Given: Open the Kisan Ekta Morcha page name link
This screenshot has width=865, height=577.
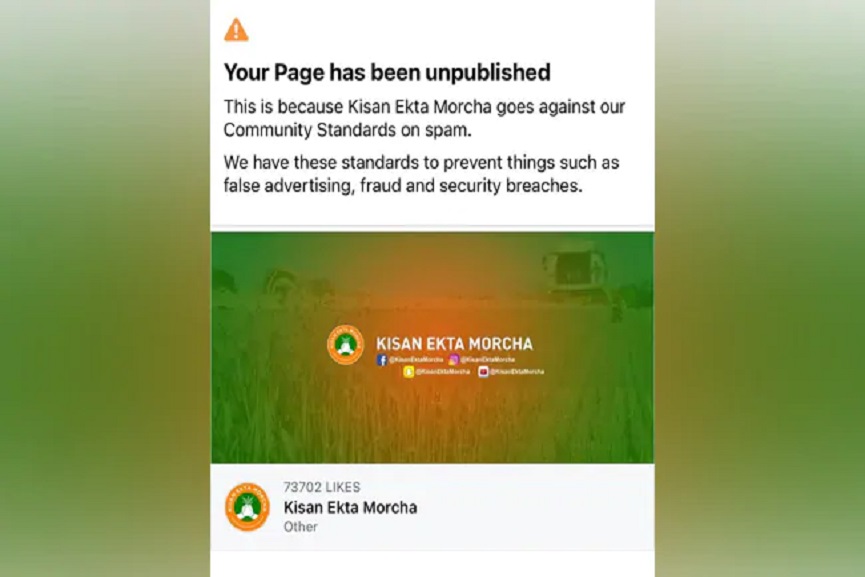Looking at the screenshot, I should [350, 507].
